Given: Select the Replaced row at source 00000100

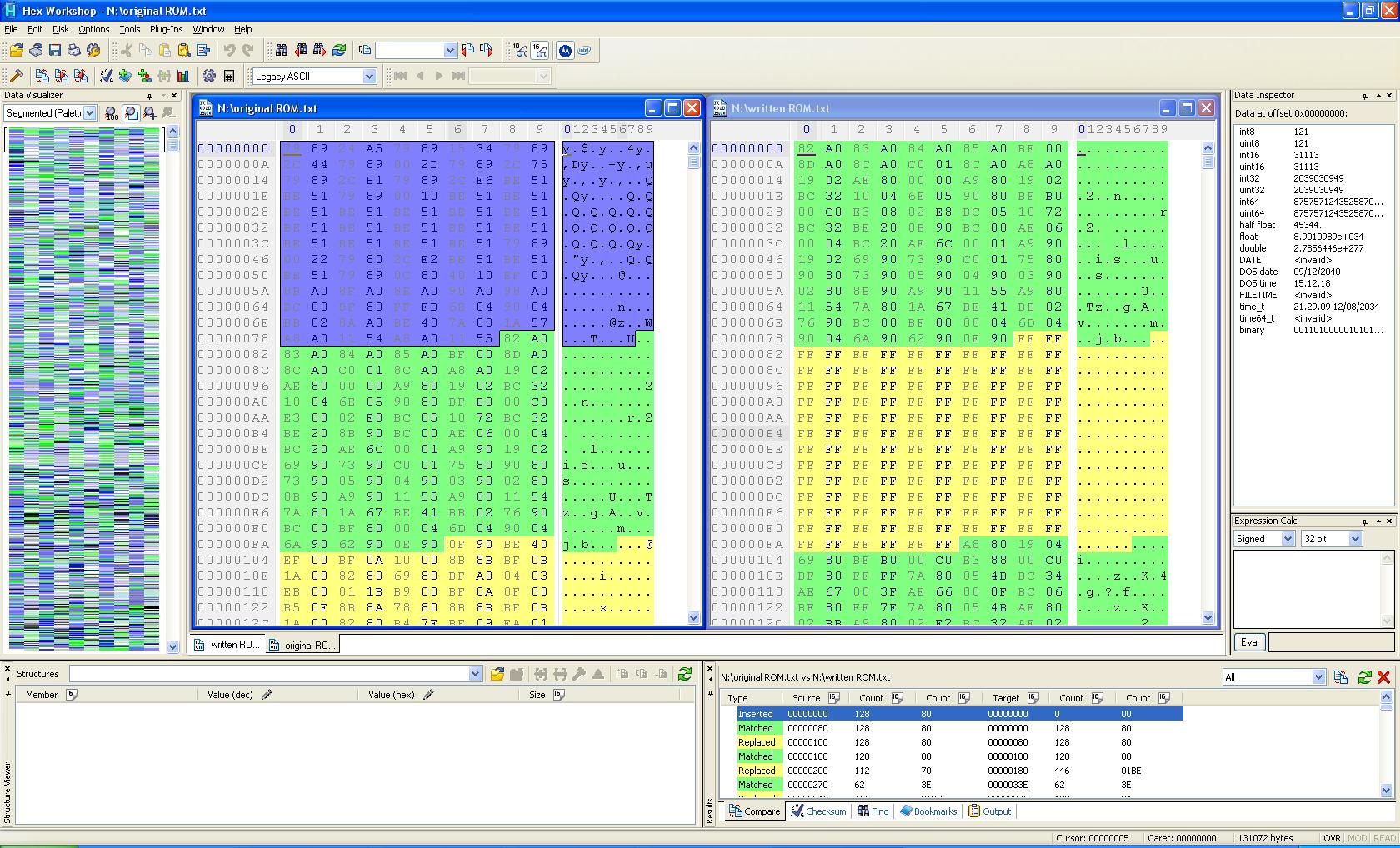Looking at the screenshot, I should (x=959, y=742).
